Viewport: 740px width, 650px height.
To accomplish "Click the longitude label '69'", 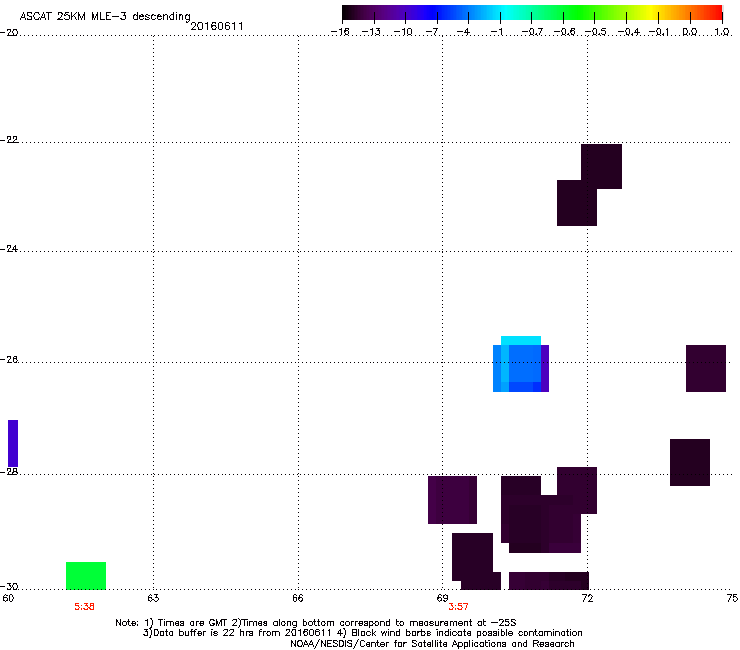I will (x=442, y=598).
